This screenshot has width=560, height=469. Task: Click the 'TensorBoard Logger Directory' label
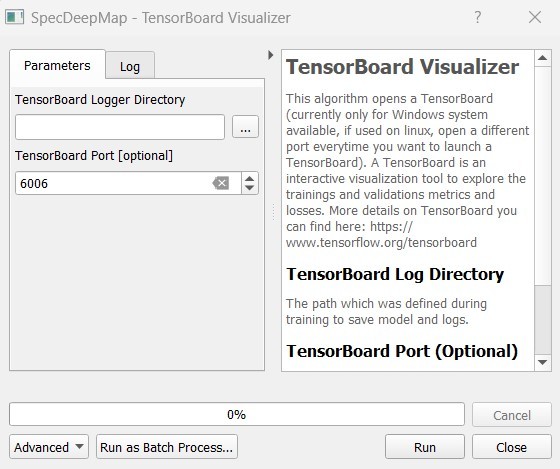click(x=100, y=100)
